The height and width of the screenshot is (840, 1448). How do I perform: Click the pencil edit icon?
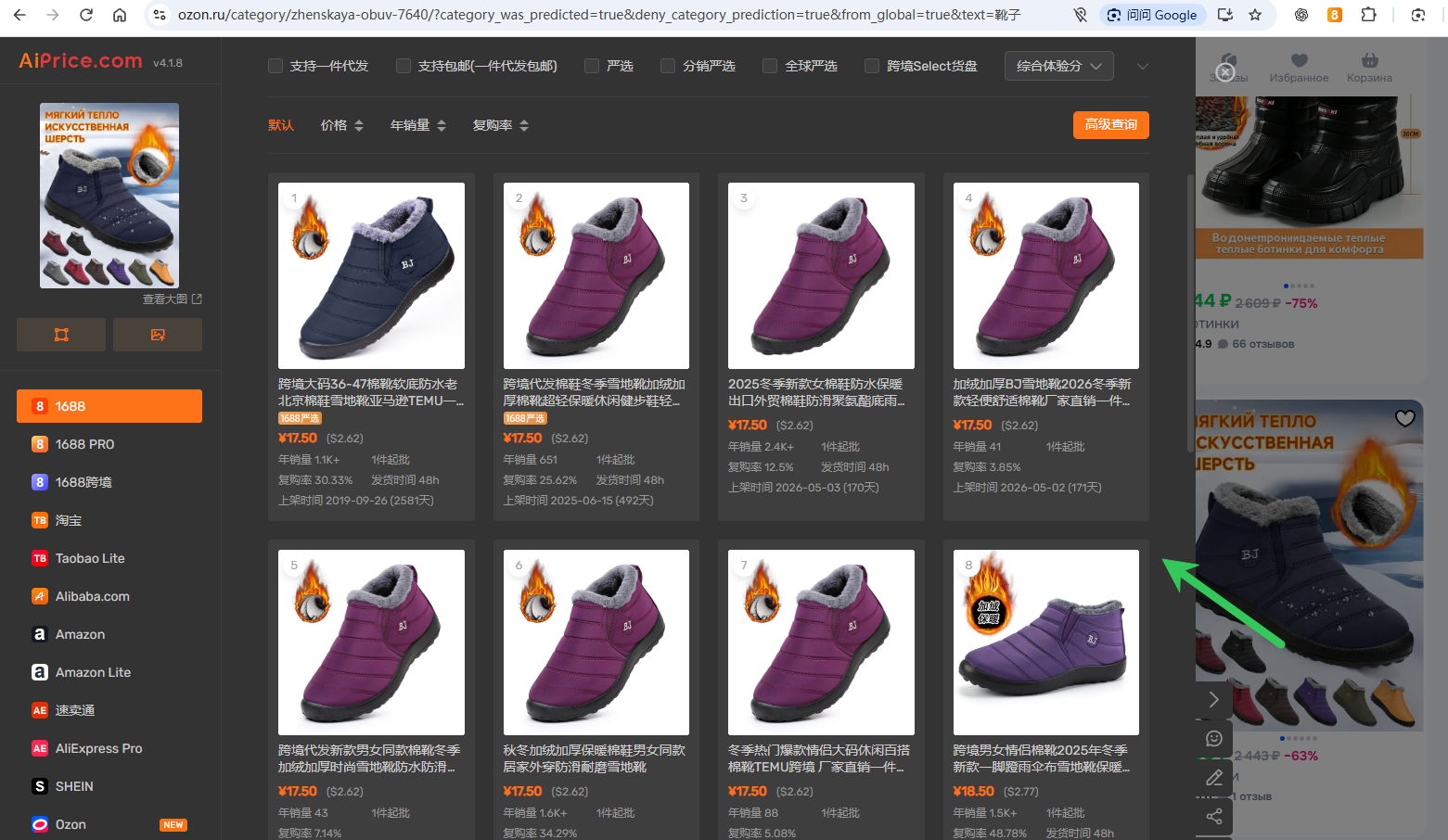point(1213,777)
